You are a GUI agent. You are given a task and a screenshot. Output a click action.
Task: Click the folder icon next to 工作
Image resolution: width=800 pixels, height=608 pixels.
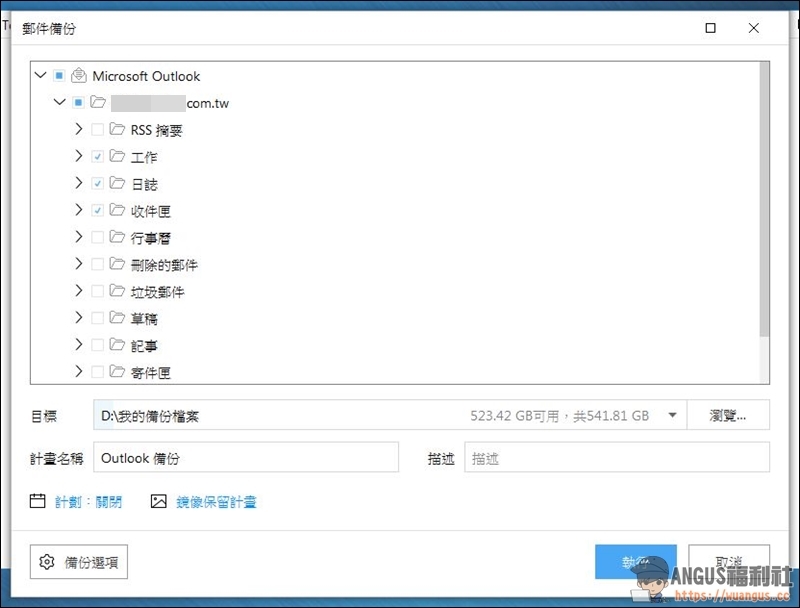pyautogui.click(x=117, y=157)
